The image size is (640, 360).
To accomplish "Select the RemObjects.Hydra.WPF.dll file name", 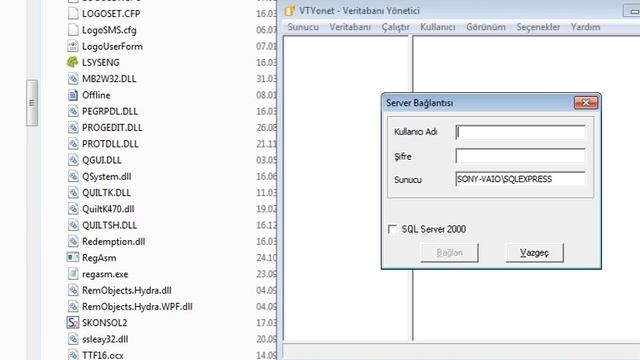I will 137,307.
